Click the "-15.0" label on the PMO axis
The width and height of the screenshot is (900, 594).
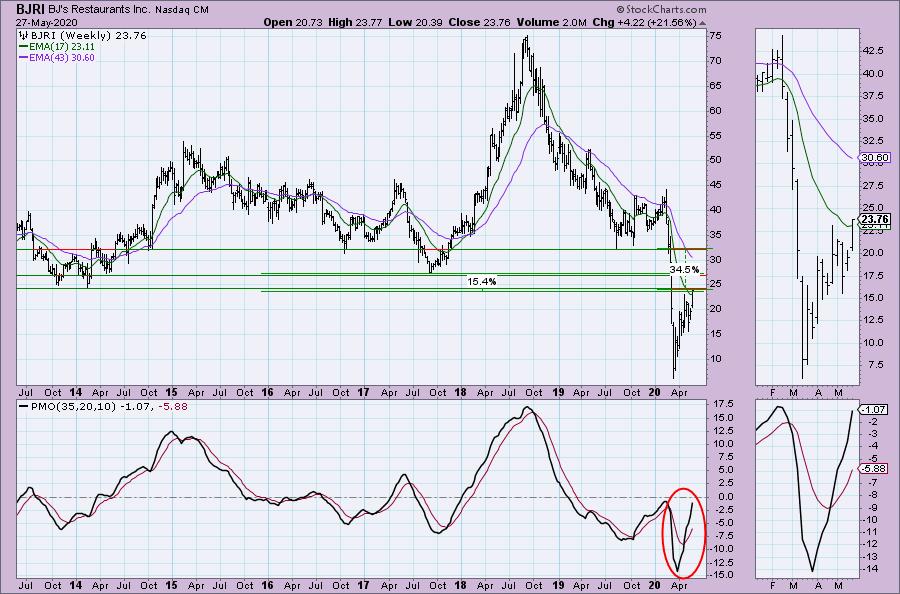tap(720, 575)
